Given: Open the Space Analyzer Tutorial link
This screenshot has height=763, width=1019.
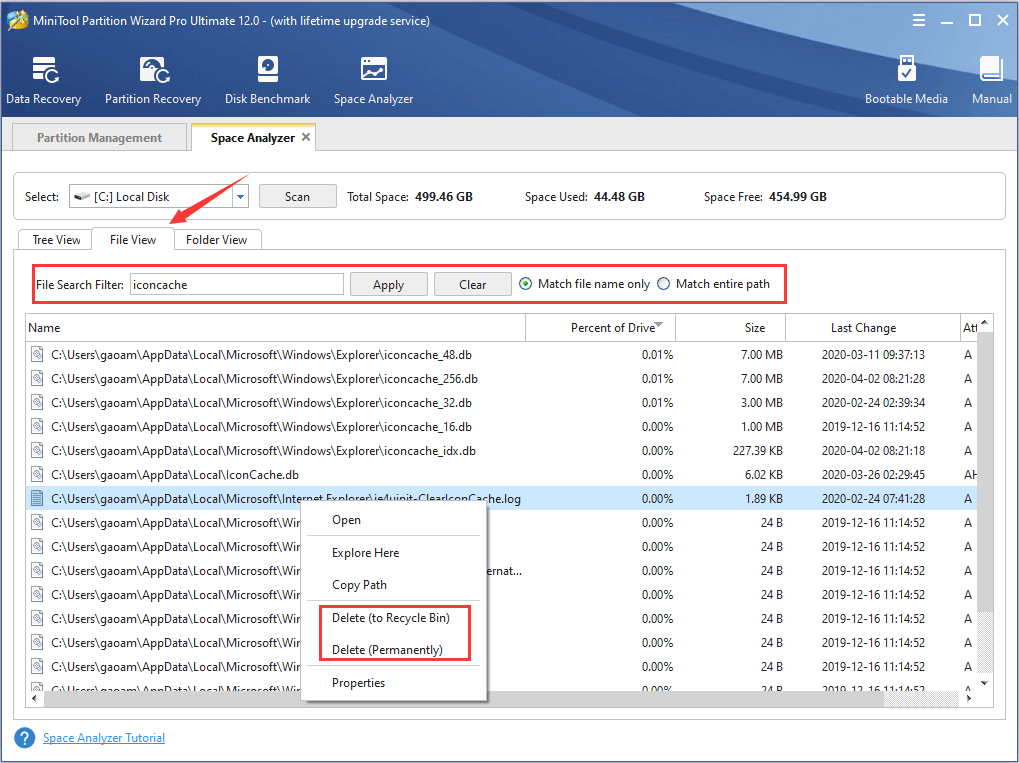Looking at the screenshot, I should click(103, 737).
